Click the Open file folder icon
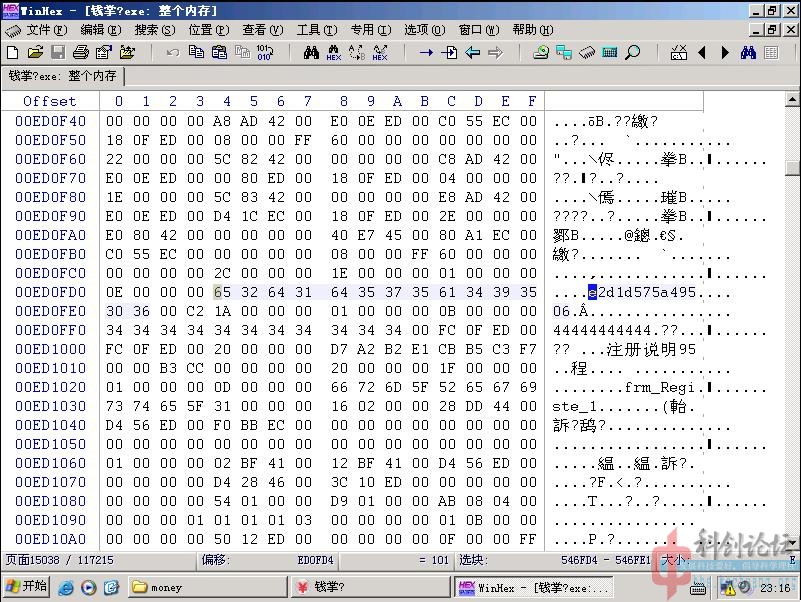The width and height of the screenshot is (801, 602). 35,52
